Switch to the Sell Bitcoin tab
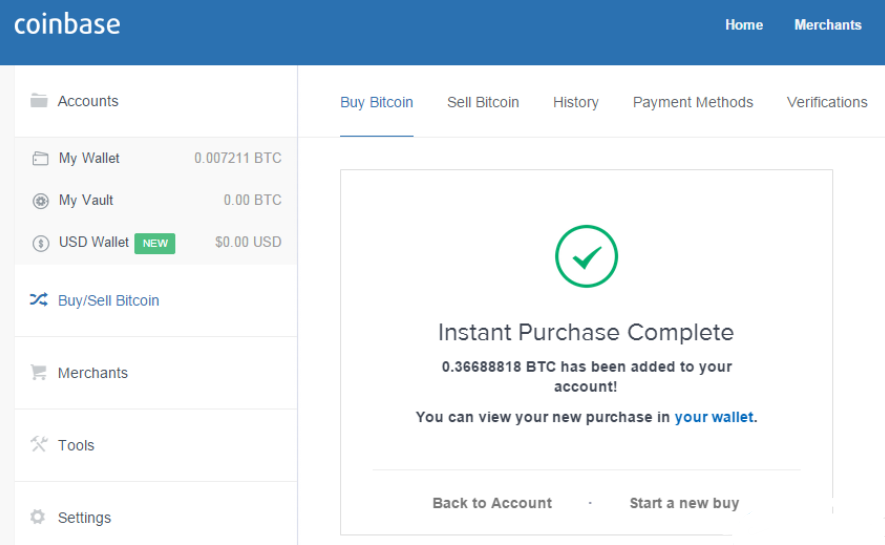Image resolution: width=885 pixels, height=545 pixels. (483, 102)
